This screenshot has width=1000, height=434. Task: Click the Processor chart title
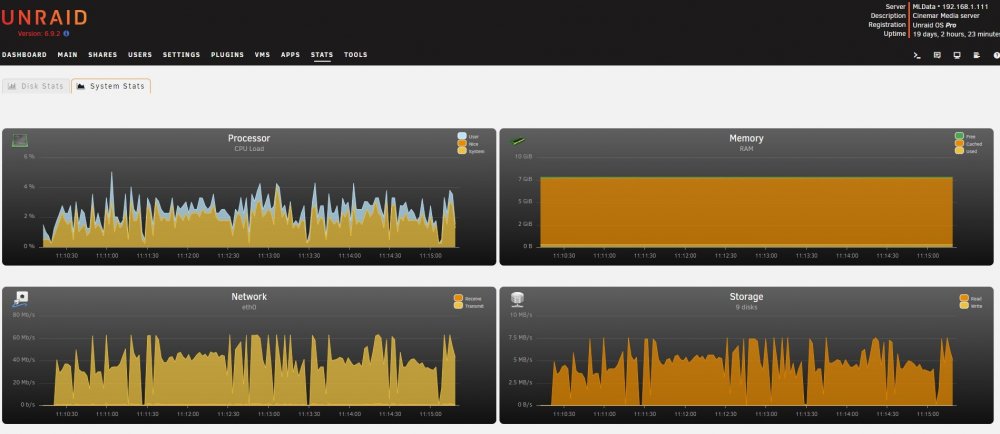249,138
